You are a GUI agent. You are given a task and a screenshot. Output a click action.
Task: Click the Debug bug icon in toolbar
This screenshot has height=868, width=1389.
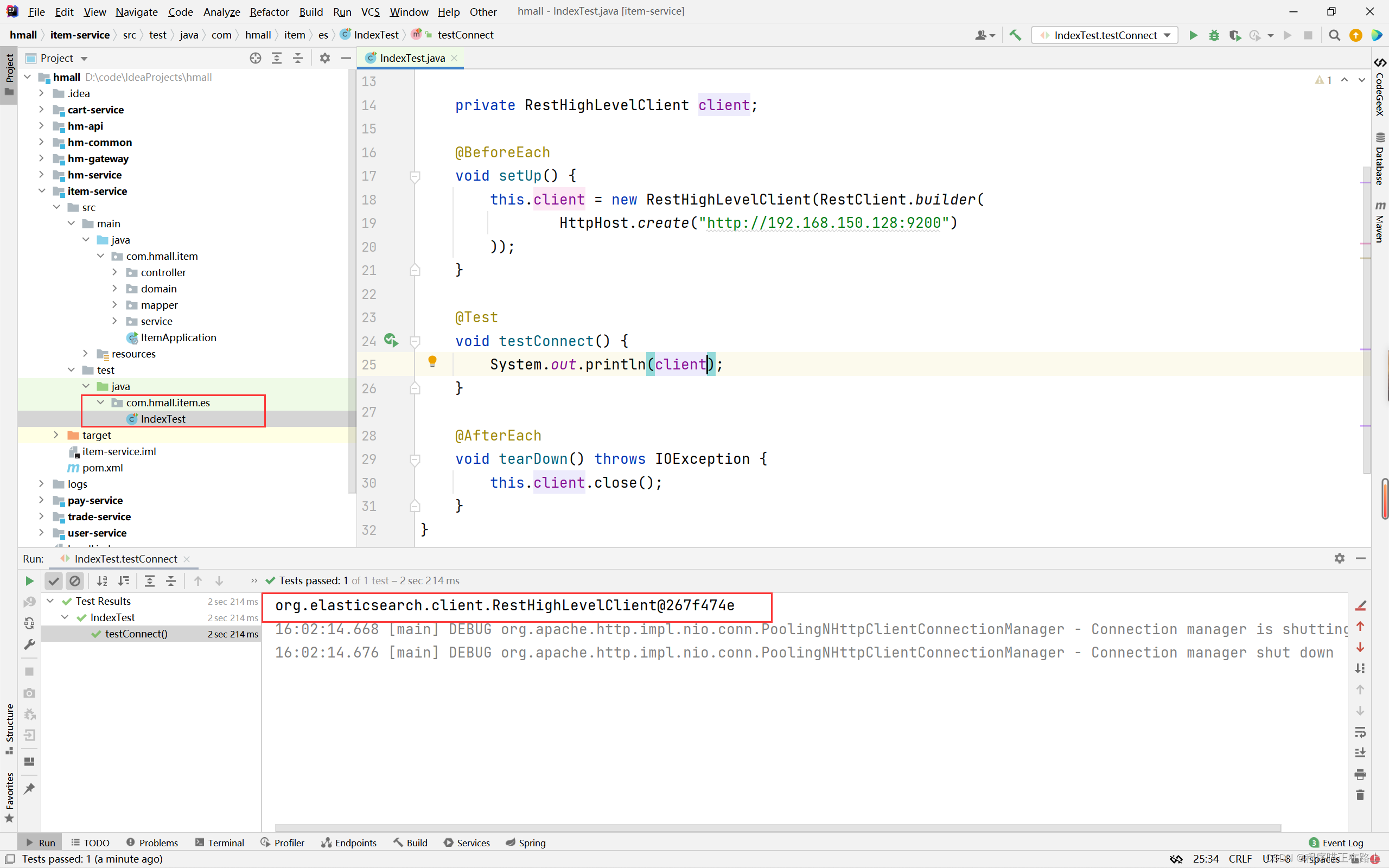(x=1214, y=35)
